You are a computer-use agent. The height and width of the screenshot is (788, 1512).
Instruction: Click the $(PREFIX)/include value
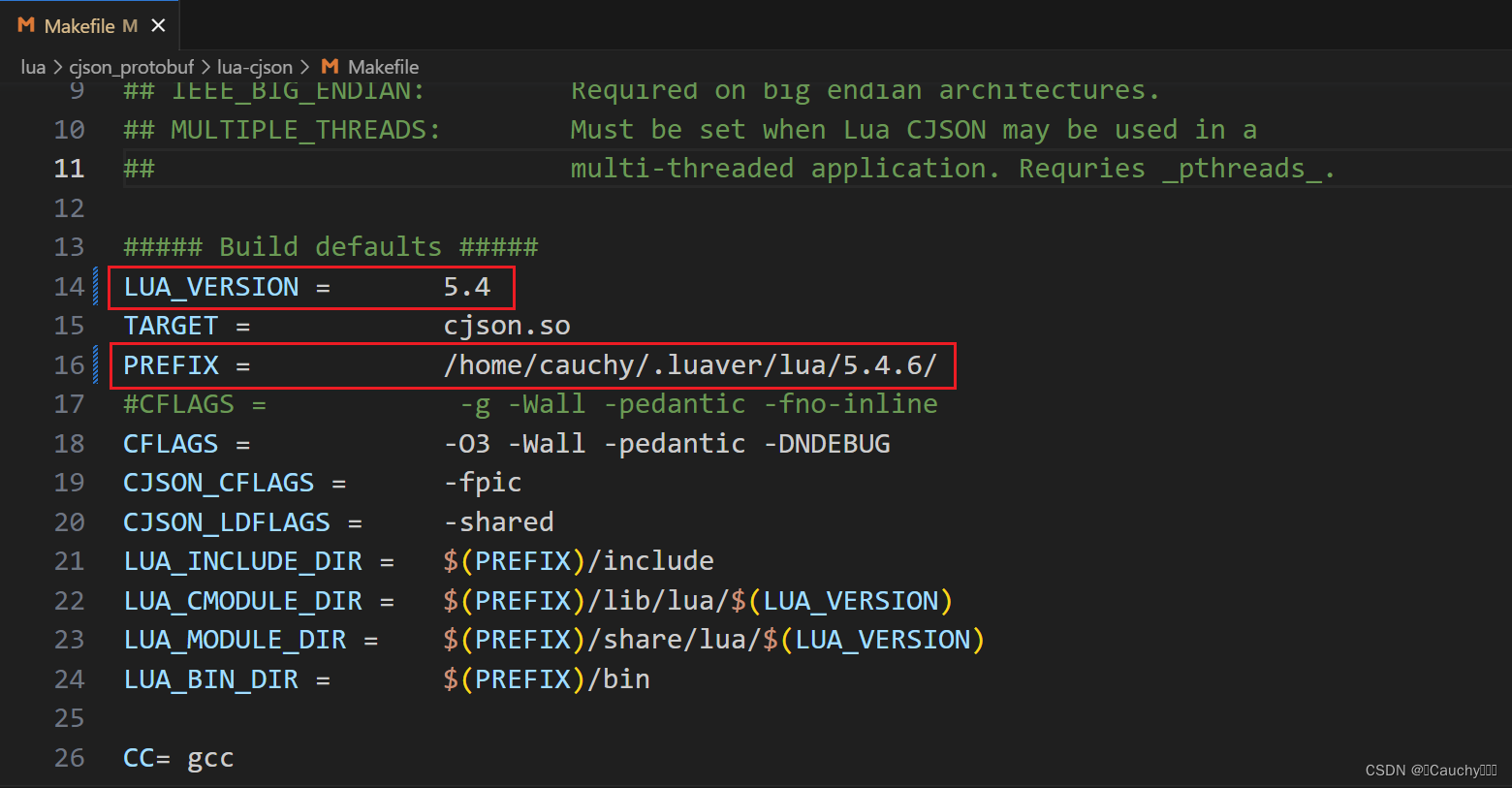[579, 561]
